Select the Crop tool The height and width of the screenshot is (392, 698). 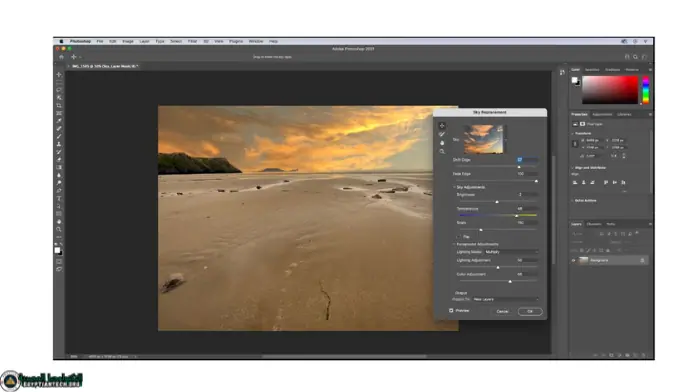click(59, 105)
